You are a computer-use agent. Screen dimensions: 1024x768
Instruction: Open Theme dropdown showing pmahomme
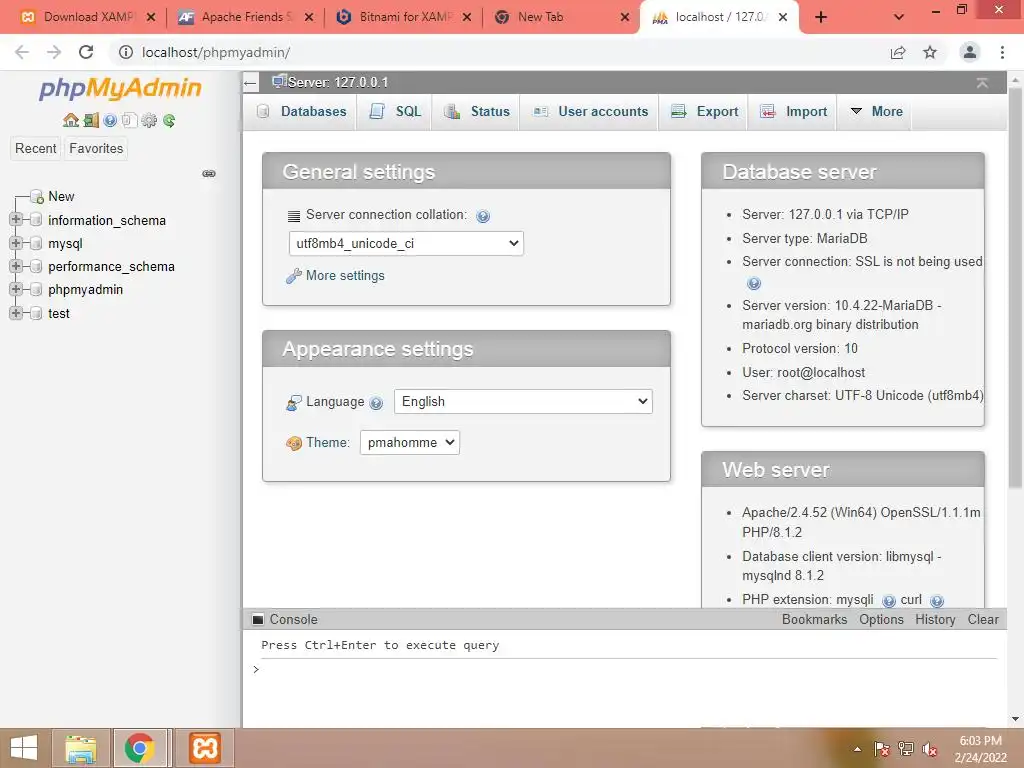[x=409, y=443]
